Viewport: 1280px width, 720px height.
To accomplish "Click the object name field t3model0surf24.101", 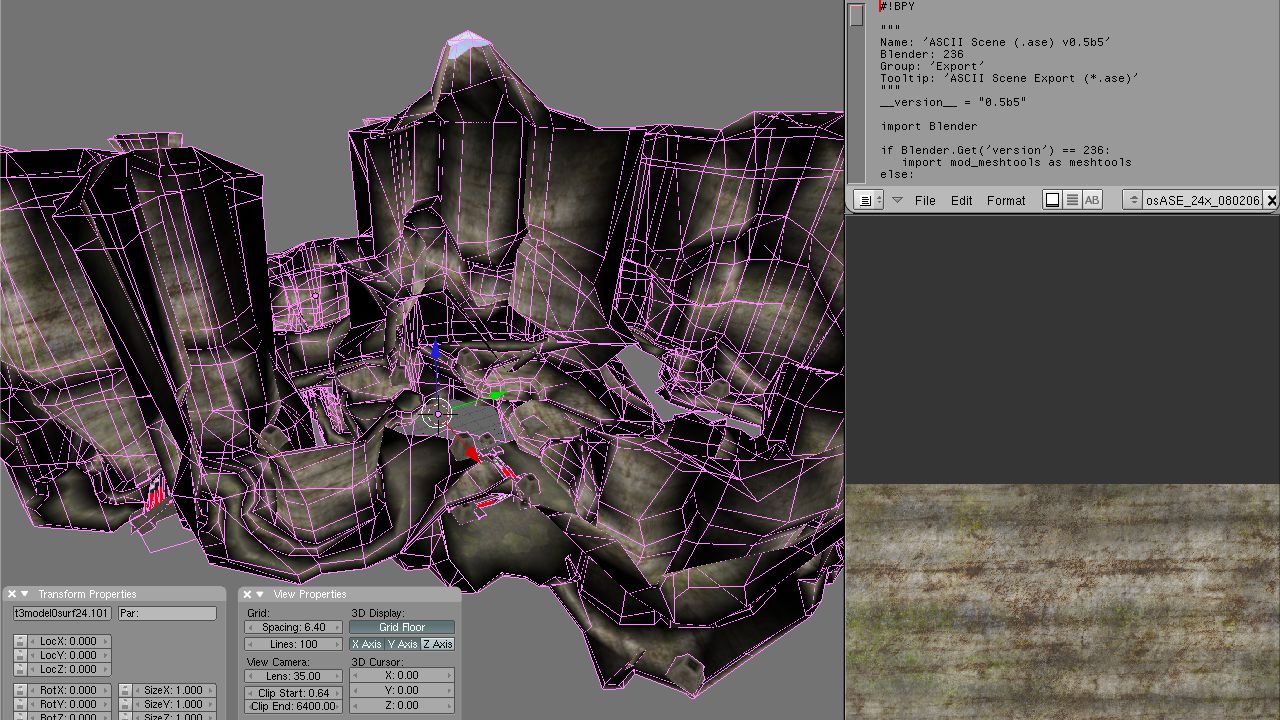I will click(62, 613).
